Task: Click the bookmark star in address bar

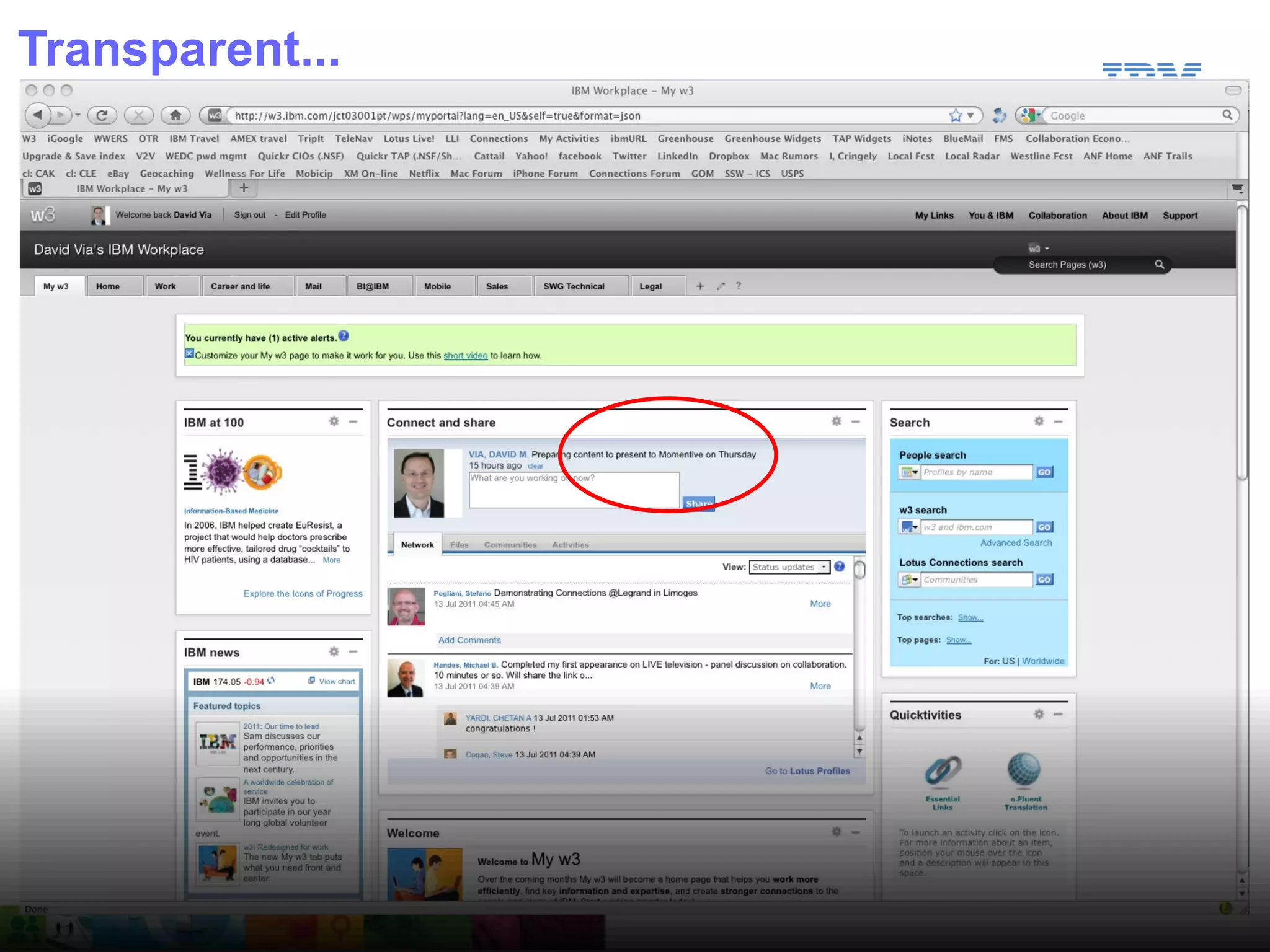Action: 955,115
